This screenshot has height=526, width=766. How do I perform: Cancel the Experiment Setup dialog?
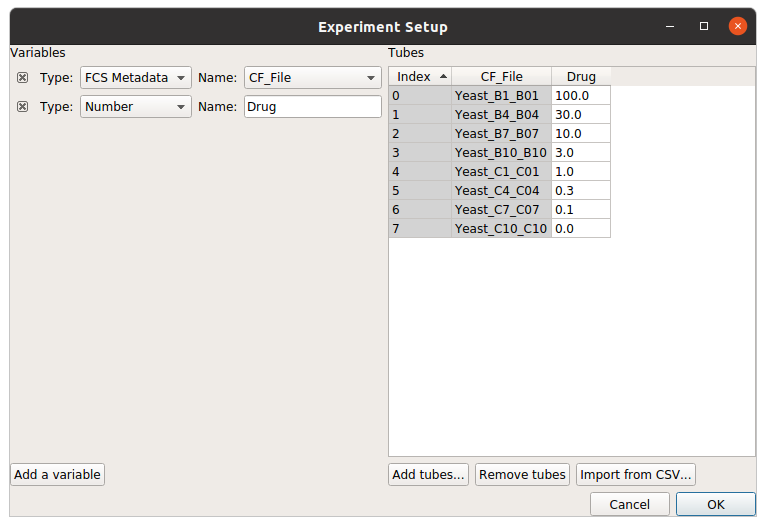pos(630,505)
